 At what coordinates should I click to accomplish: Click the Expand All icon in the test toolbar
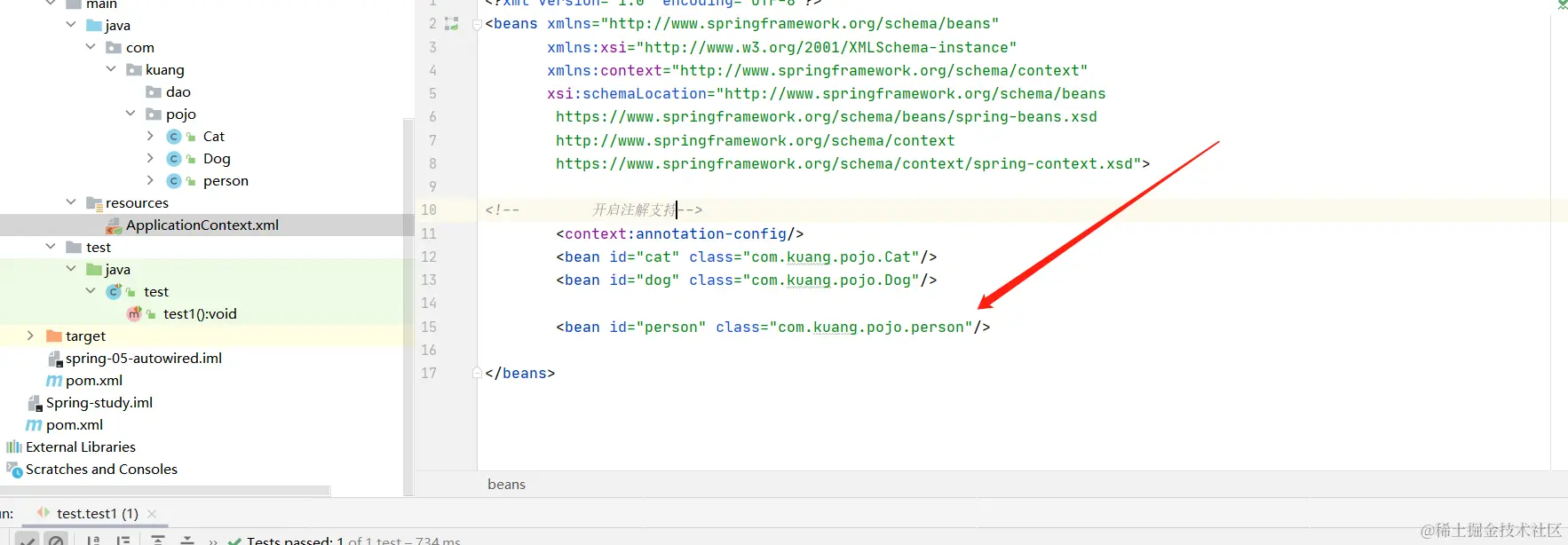[x=157, y=540]
